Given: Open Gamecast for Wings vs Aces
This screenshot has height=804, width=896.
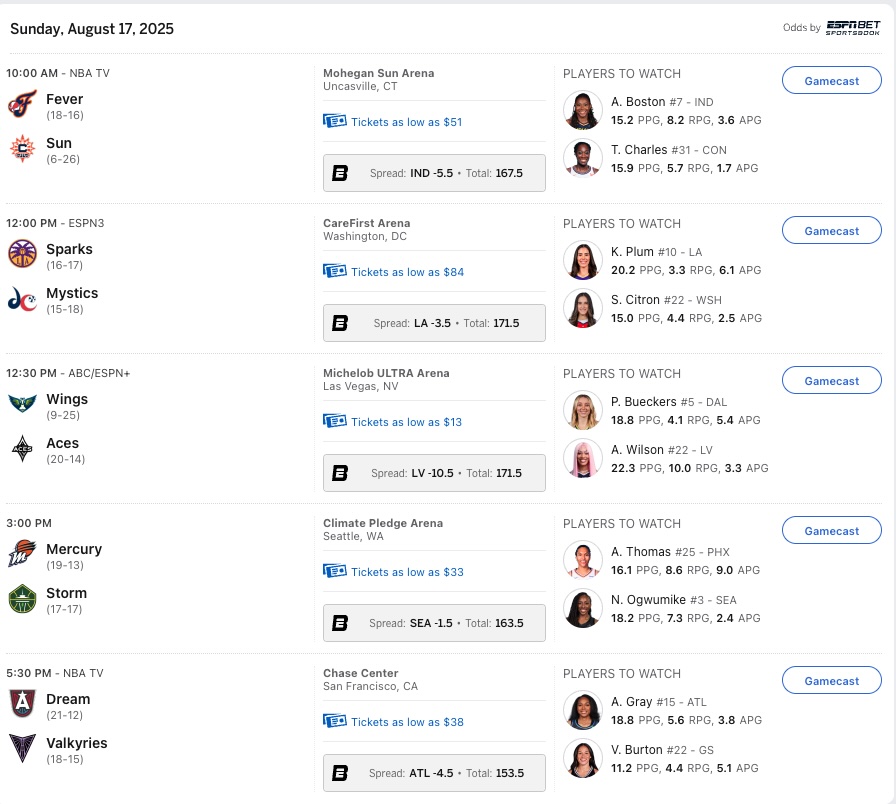Looking at the screenshot, I should [x=831, y=381].
